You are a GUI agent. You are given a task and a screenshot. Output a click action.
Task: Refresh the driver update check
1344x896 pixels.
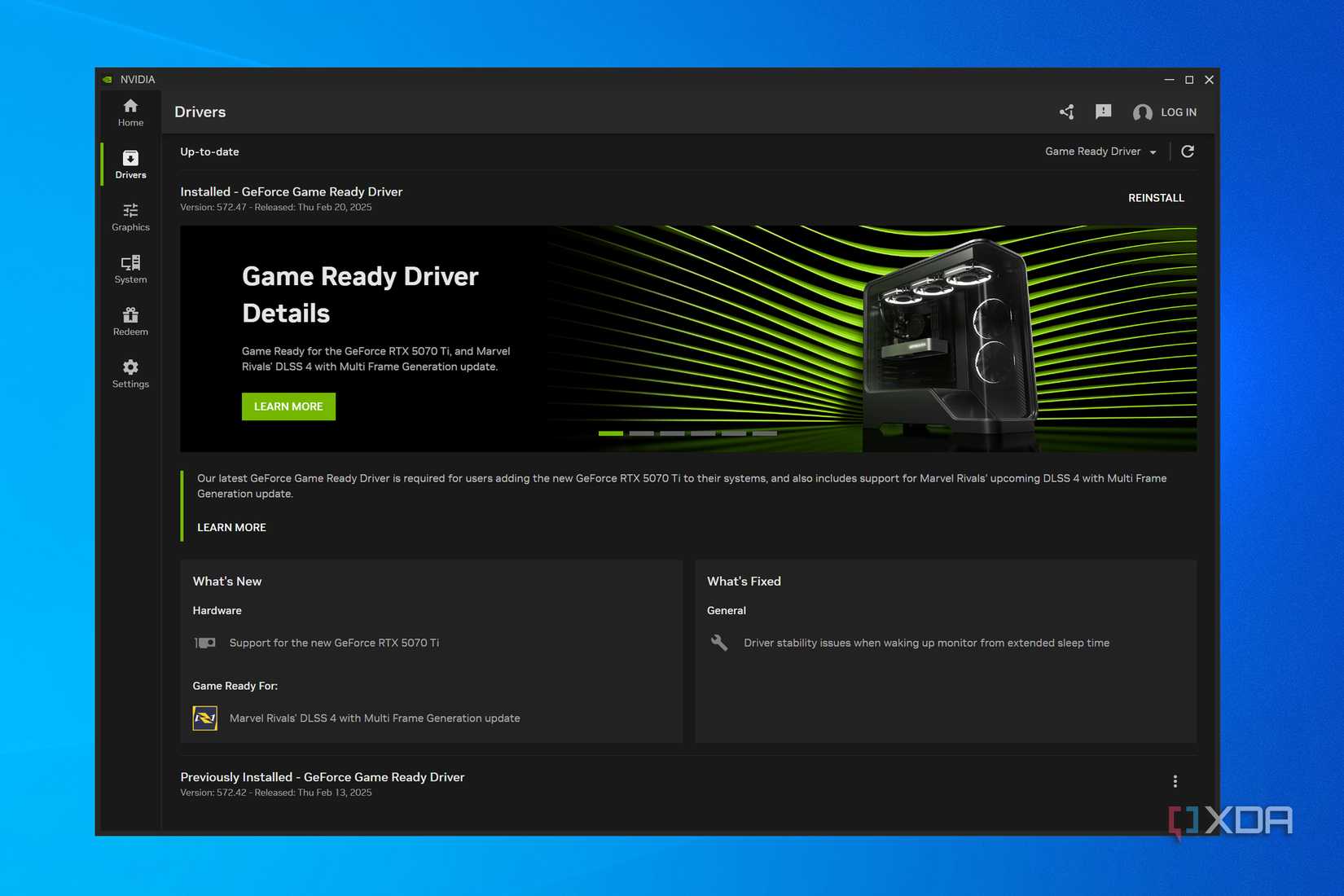(x=1188, y=152)
